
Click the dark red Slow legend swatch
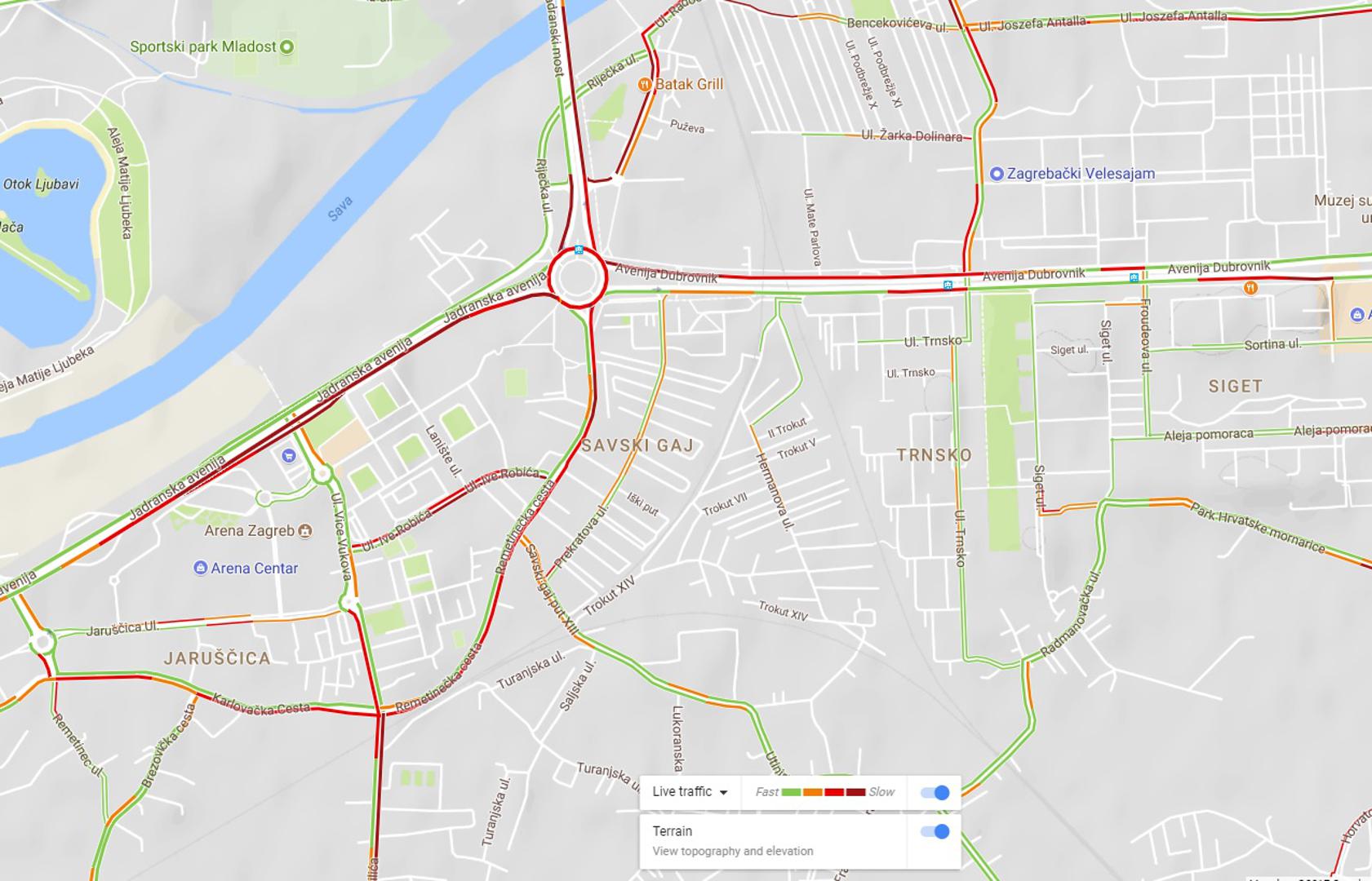click(855, 792)
